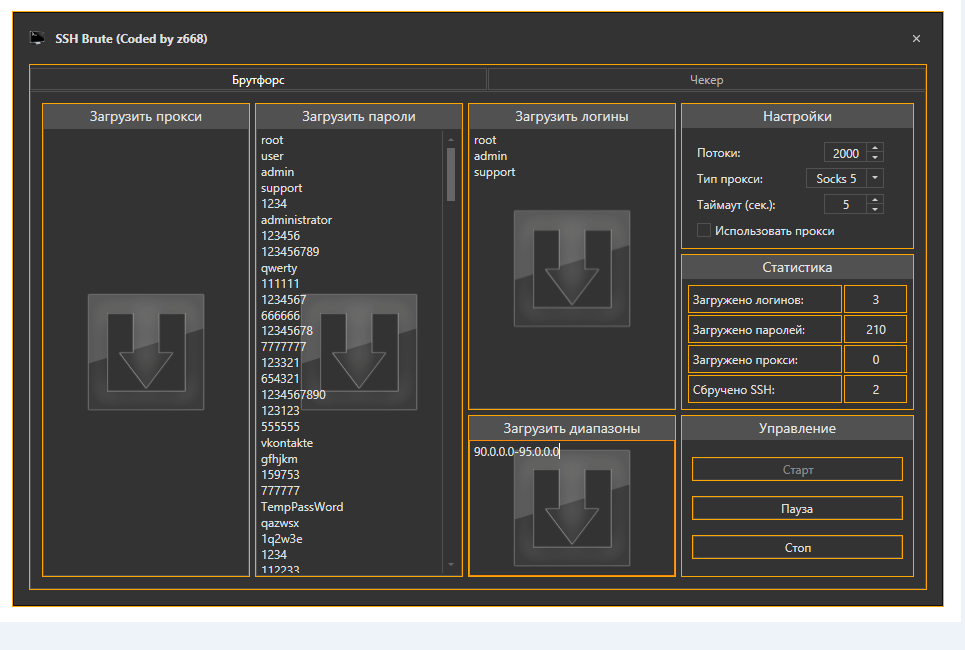Image resolution: width=965 pixels, height=650 pixels.
Task: Select the Брутфорс tab
Action: click(x=258, y=80)
